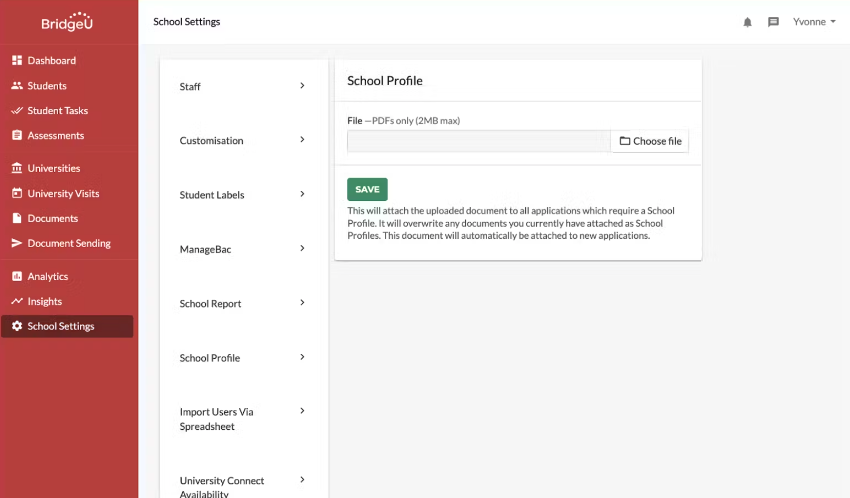850x498 pixels.
Task: Expand School Report chevron
Action: [x=302, y=302]
